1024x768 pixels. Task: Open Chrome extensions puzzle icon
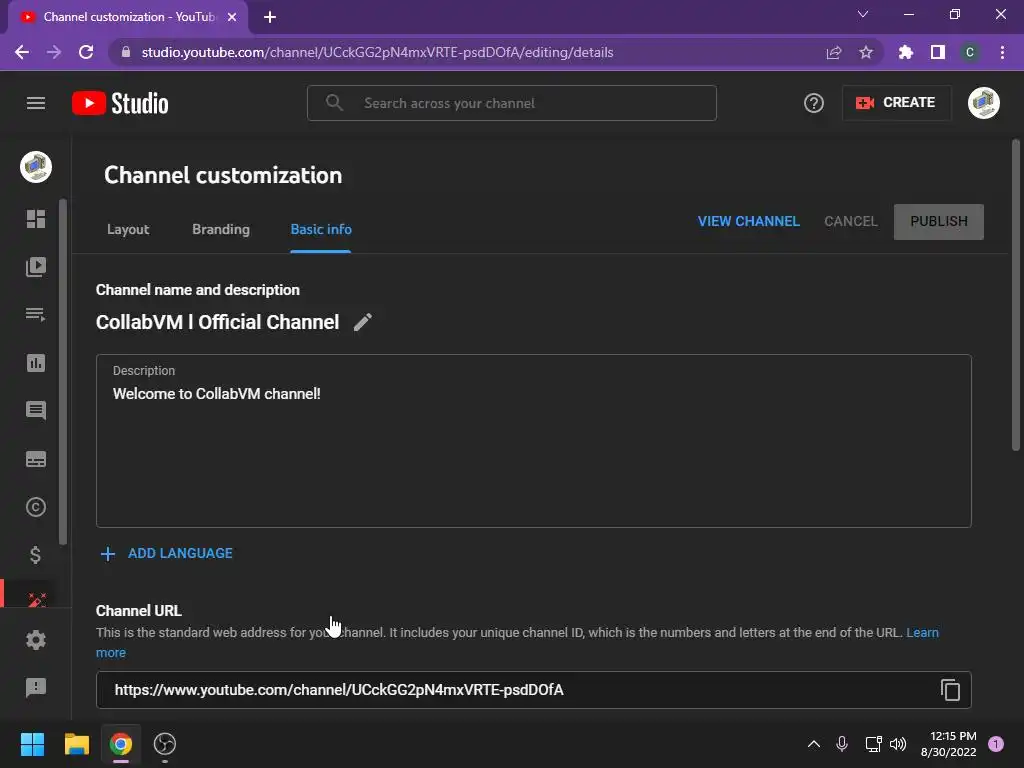[906, 52]
